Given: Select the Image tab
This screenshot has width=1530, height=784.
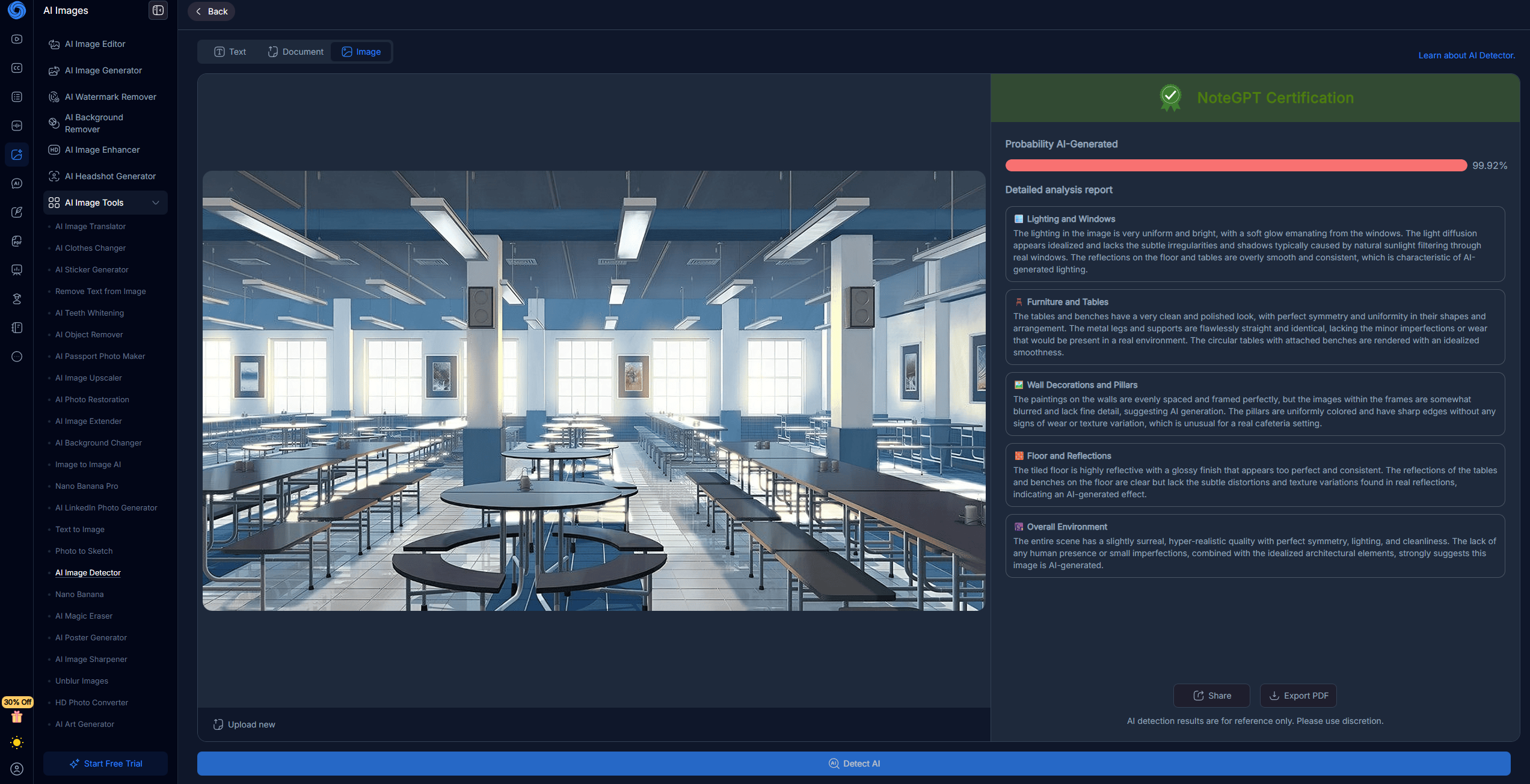Looking at the screenshot, I should [x=361, y=52].
